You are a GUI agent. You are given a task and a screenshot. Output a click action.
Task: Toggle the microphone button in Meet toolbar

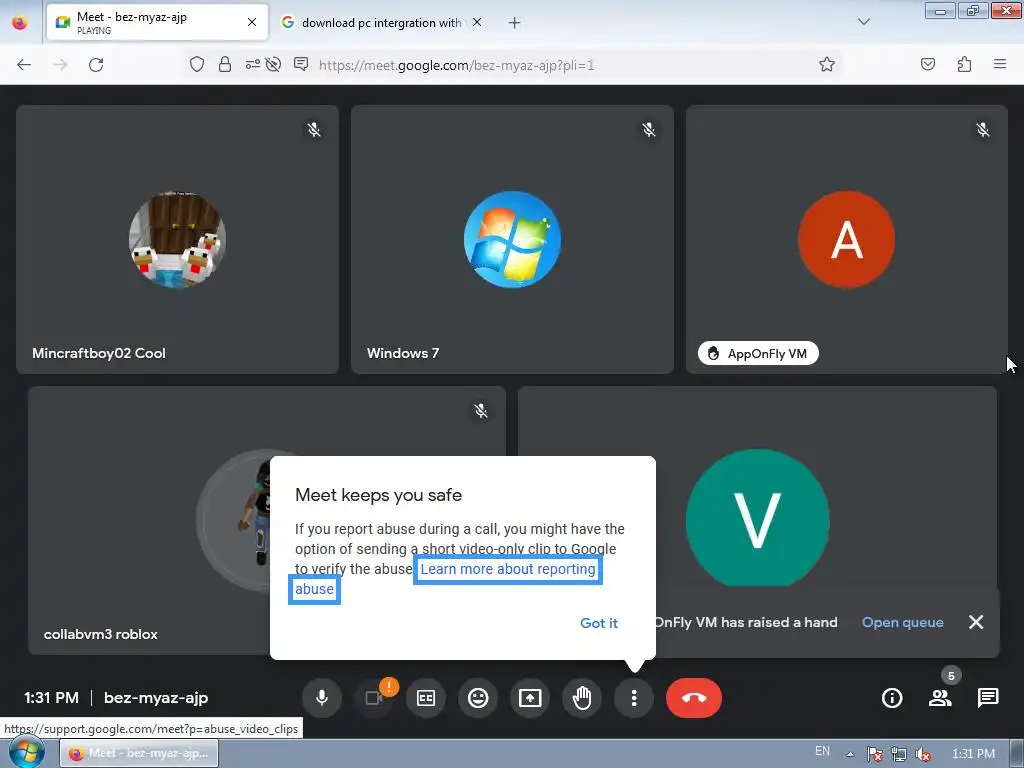click(321, 698)
